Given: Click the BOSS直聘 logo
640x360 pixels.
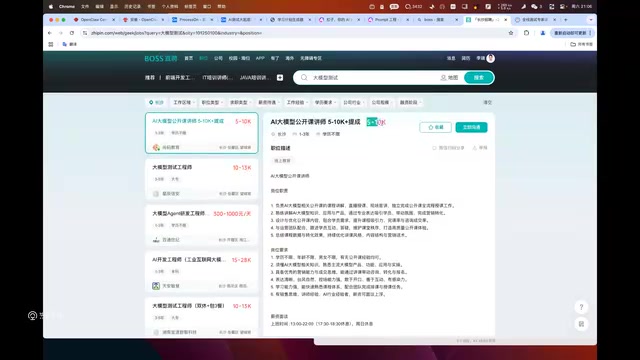Looking at the screenshot, I should click(161, 58).
